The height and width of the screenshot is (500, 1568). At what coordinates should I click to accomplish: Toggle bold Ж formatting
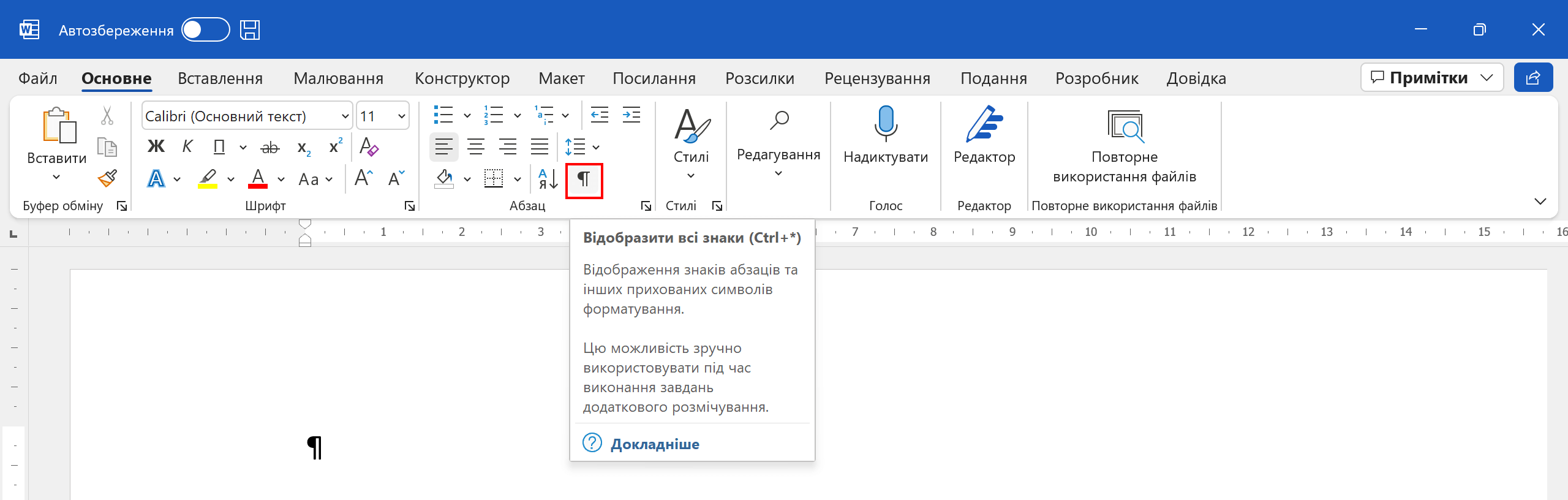tap(156, 146)
